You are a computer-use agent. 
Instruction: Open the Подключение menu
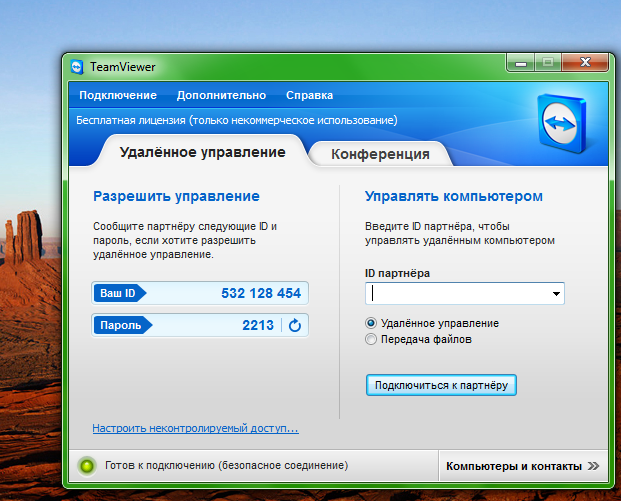(118, 95)
